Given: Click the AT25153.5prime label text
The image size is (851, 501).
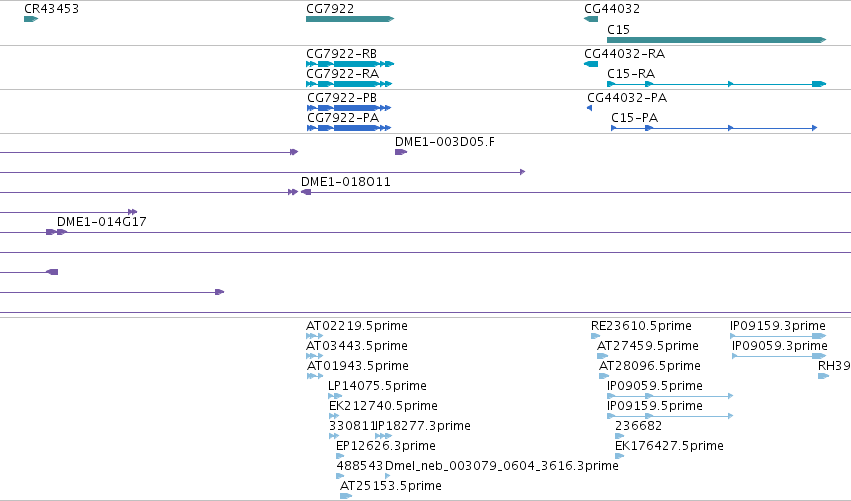Looking at the screenshot, I should tap(391, 486).
